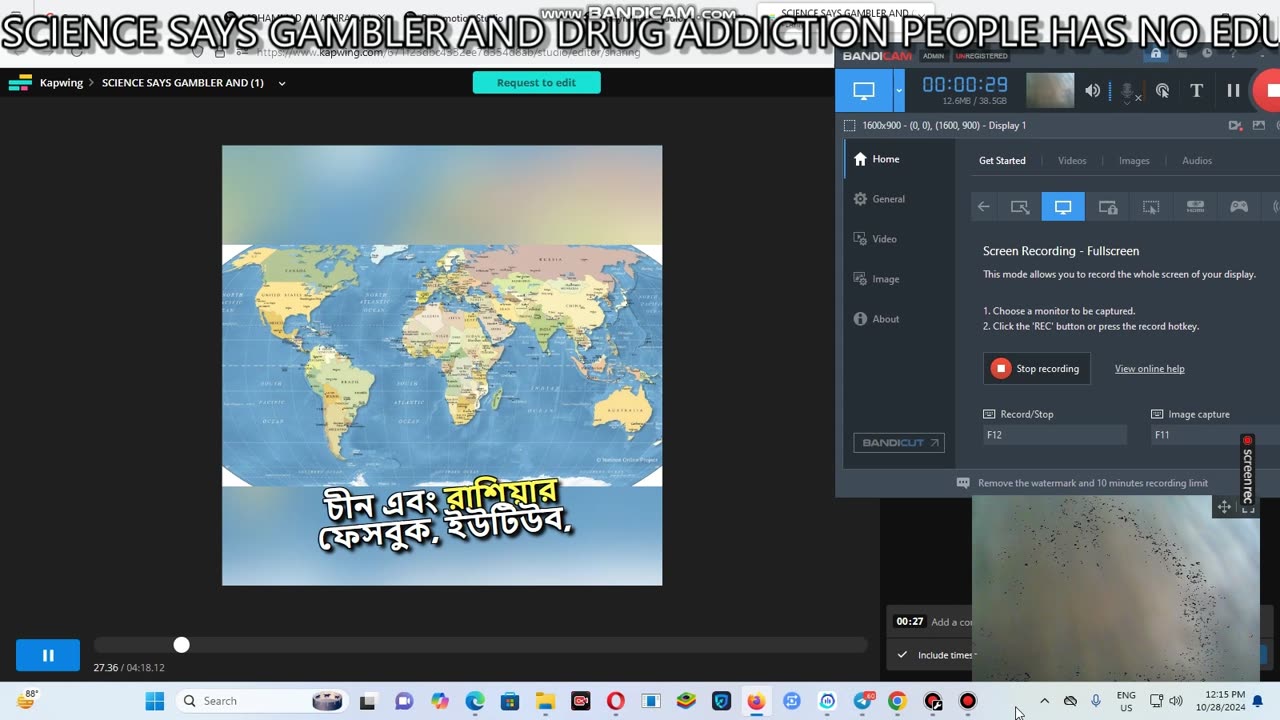Switch to the Audios tab
Screen dimensions: 1280x720
coord(1197,161)
